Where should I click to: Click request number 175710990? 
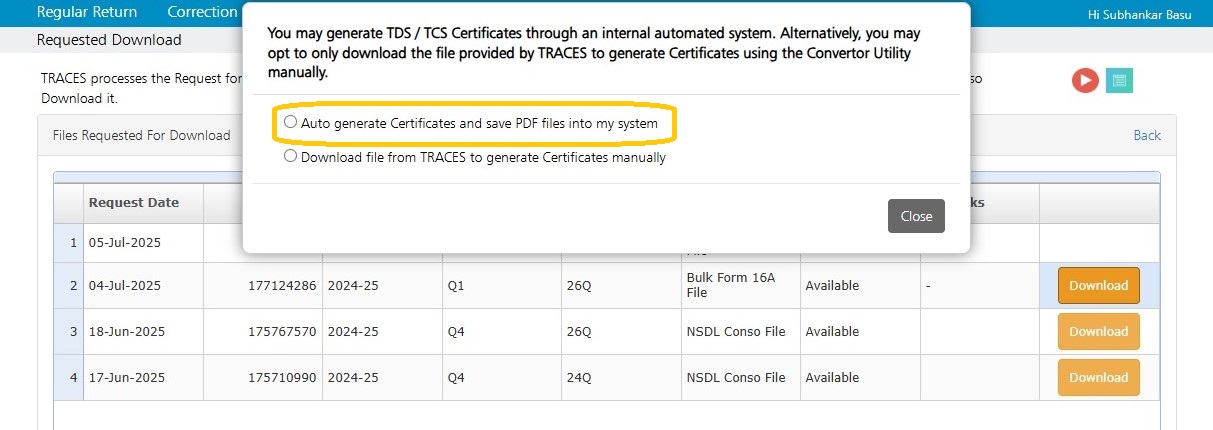pos(282,377)
